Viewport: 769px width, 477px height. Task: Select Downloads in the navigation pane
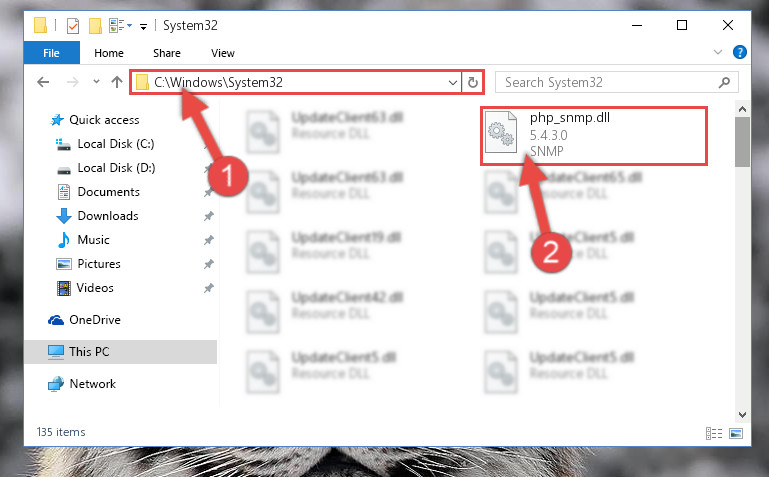click(108, 216)
